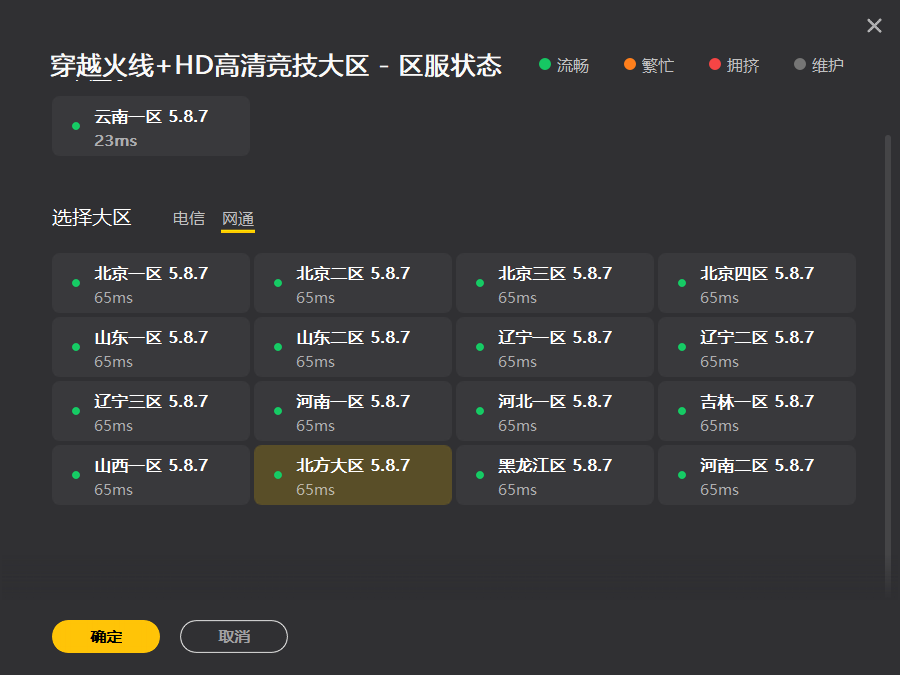Screen dimensions: 900x675
Task: Click green status dot of 黑龙江区
Action: pos(480,475)
